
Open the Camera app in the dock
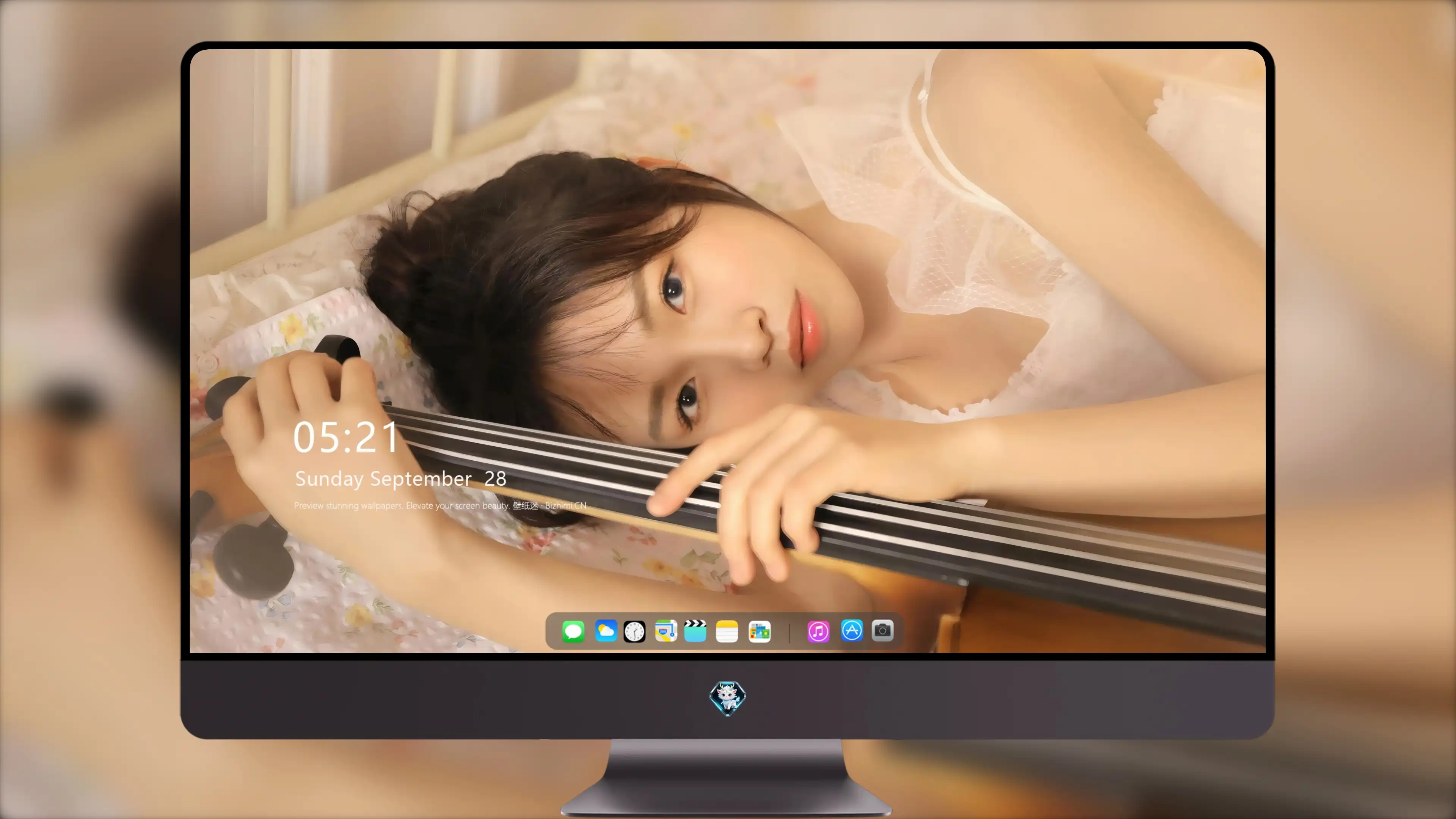point(882,630)
